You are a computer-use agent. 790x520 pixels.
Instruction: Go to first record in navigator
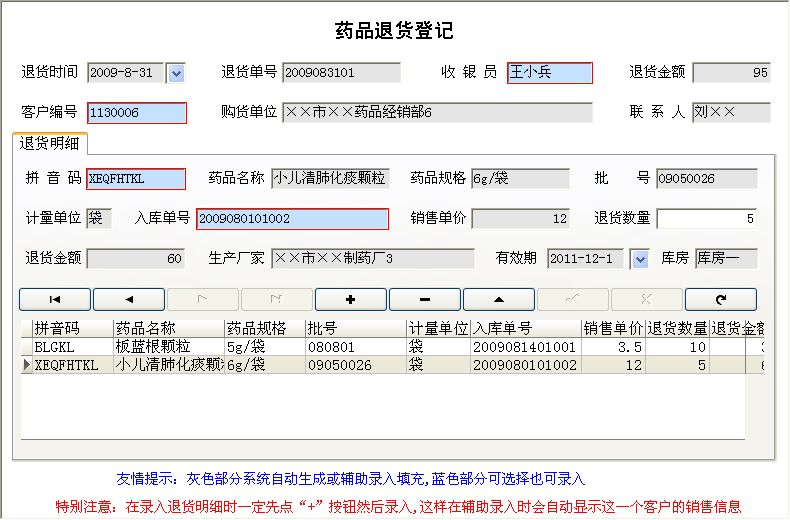point(55,299)
